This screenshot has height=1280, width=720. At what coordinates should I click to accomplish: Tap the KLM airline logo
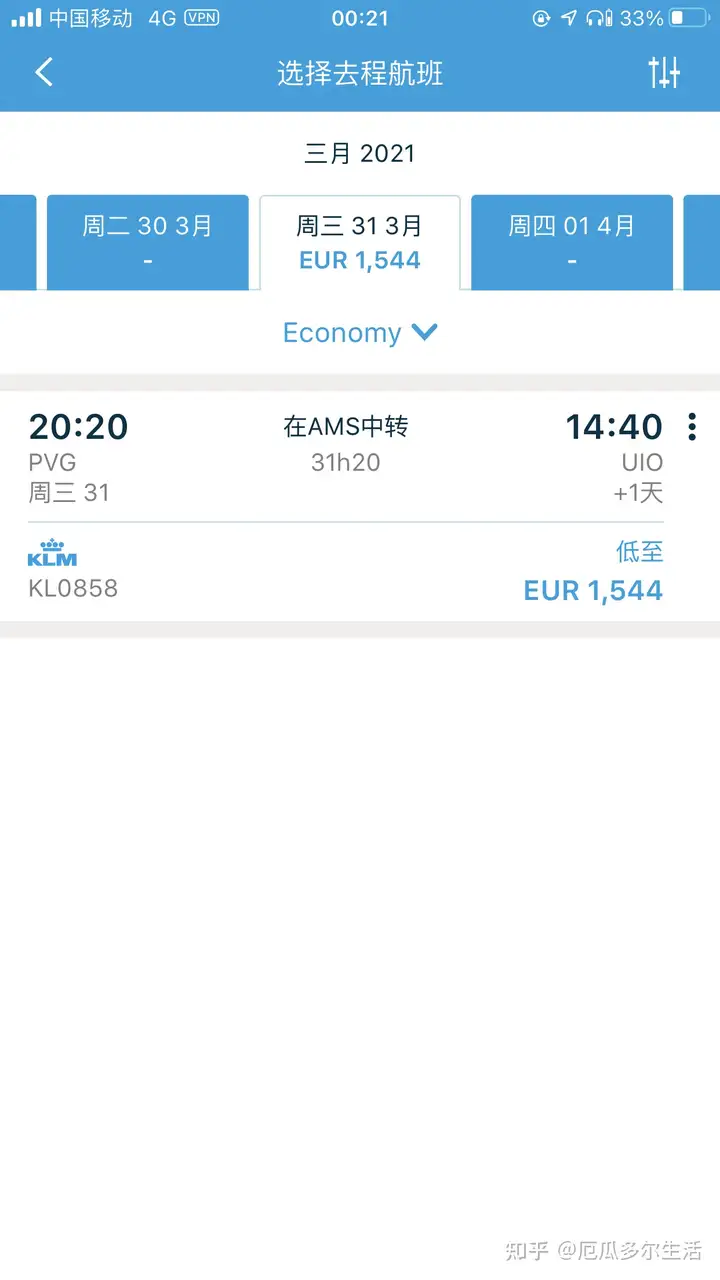pos(52,552)
